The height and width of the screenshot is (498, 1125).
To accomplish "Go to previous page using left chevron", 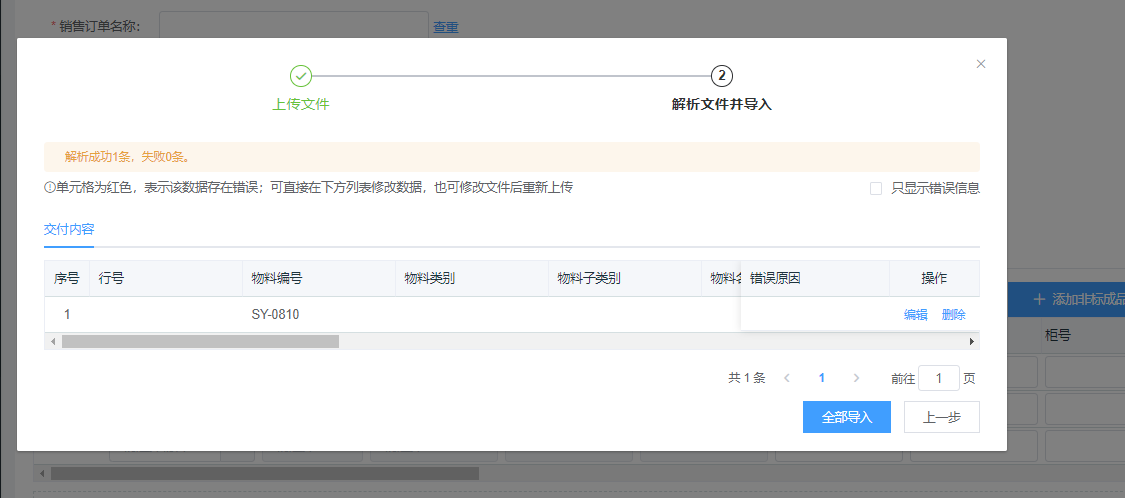I will [x=787, y=378].
